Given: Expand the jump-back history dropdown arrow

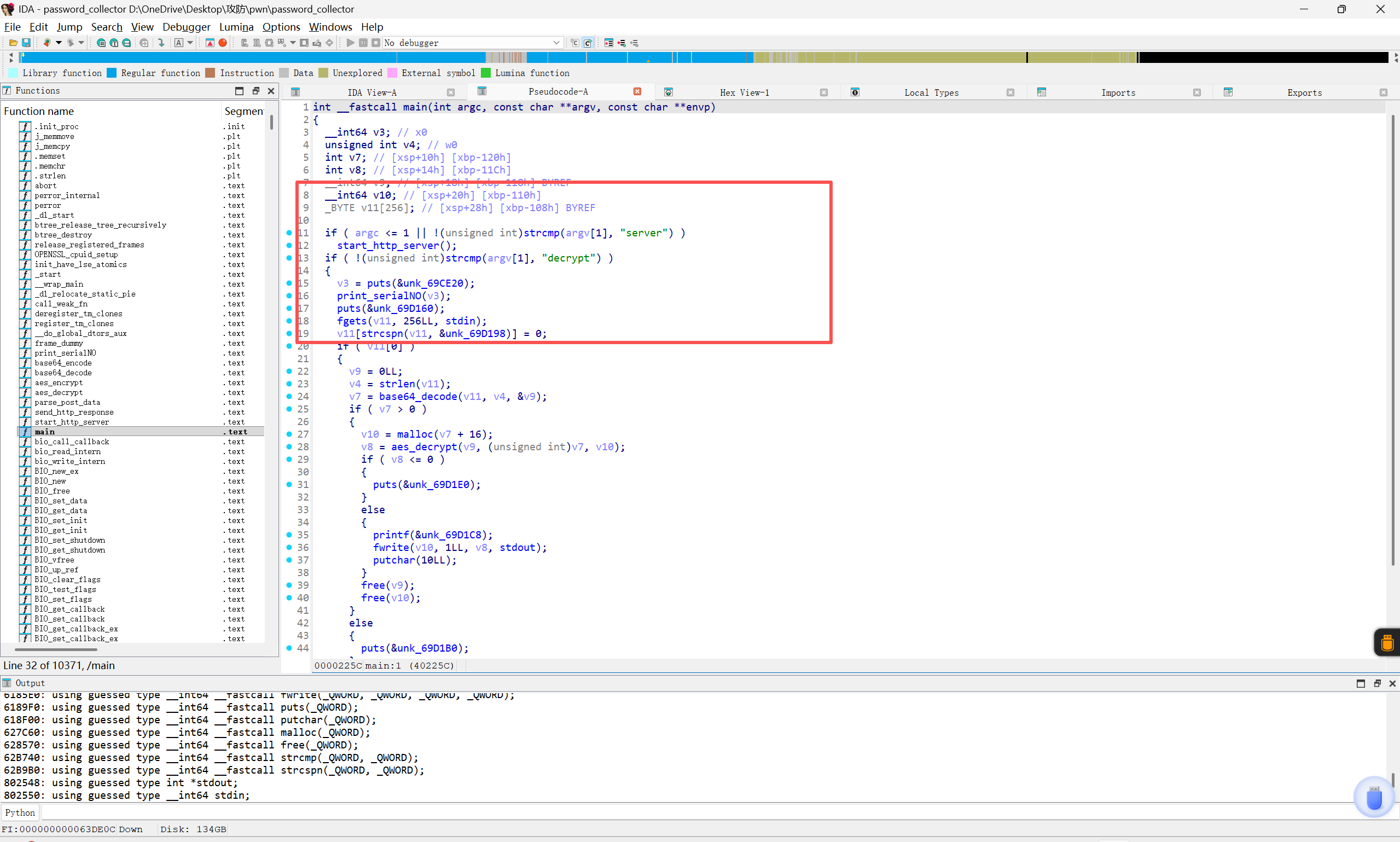Looking at the screenshot, I should pos(59,43).
